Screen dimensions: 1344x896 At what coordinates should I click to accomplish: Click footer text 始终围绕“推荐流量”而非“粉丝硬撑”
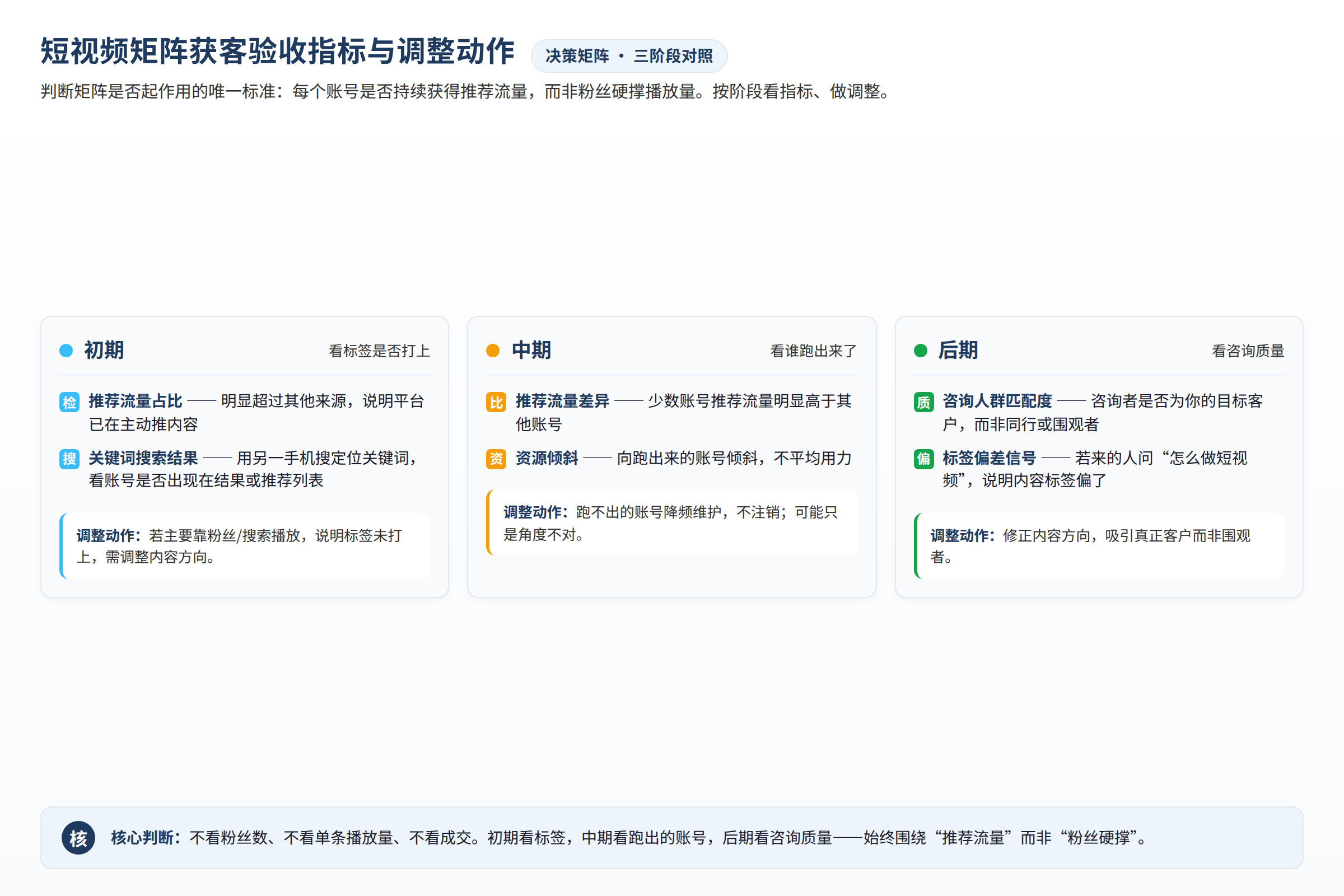click(x=1001, y=838)
